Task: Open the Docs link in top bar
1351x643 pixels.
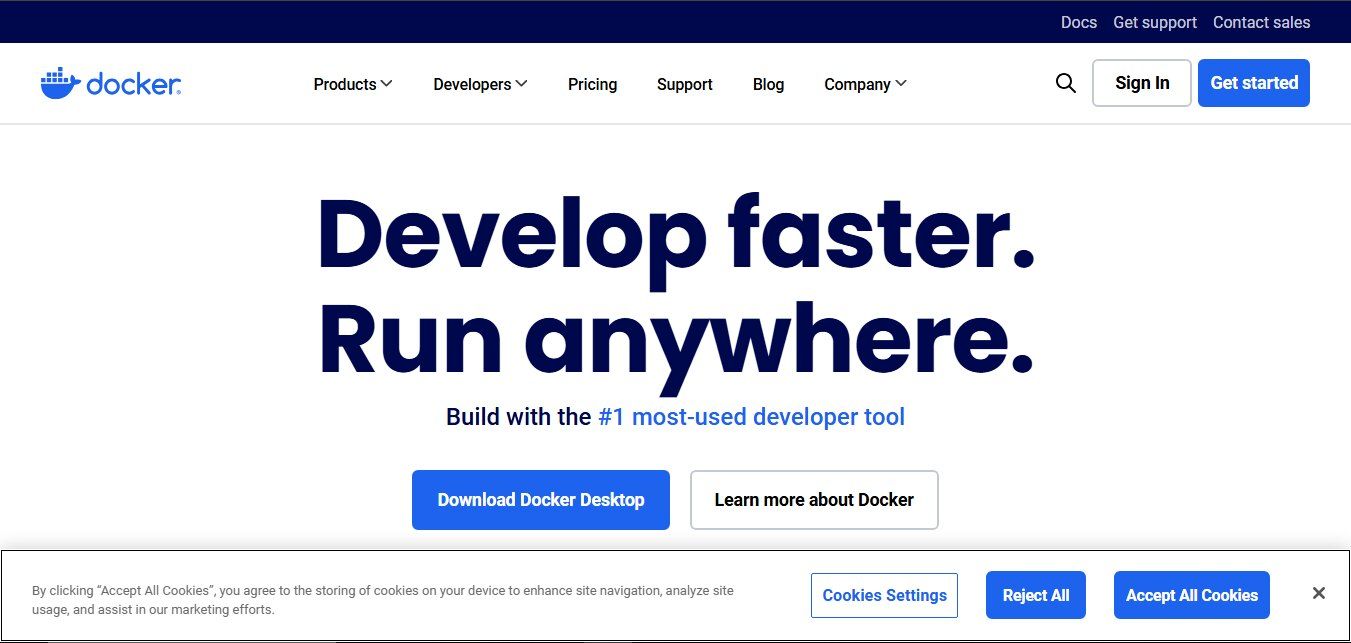Action: point(1079,22)
